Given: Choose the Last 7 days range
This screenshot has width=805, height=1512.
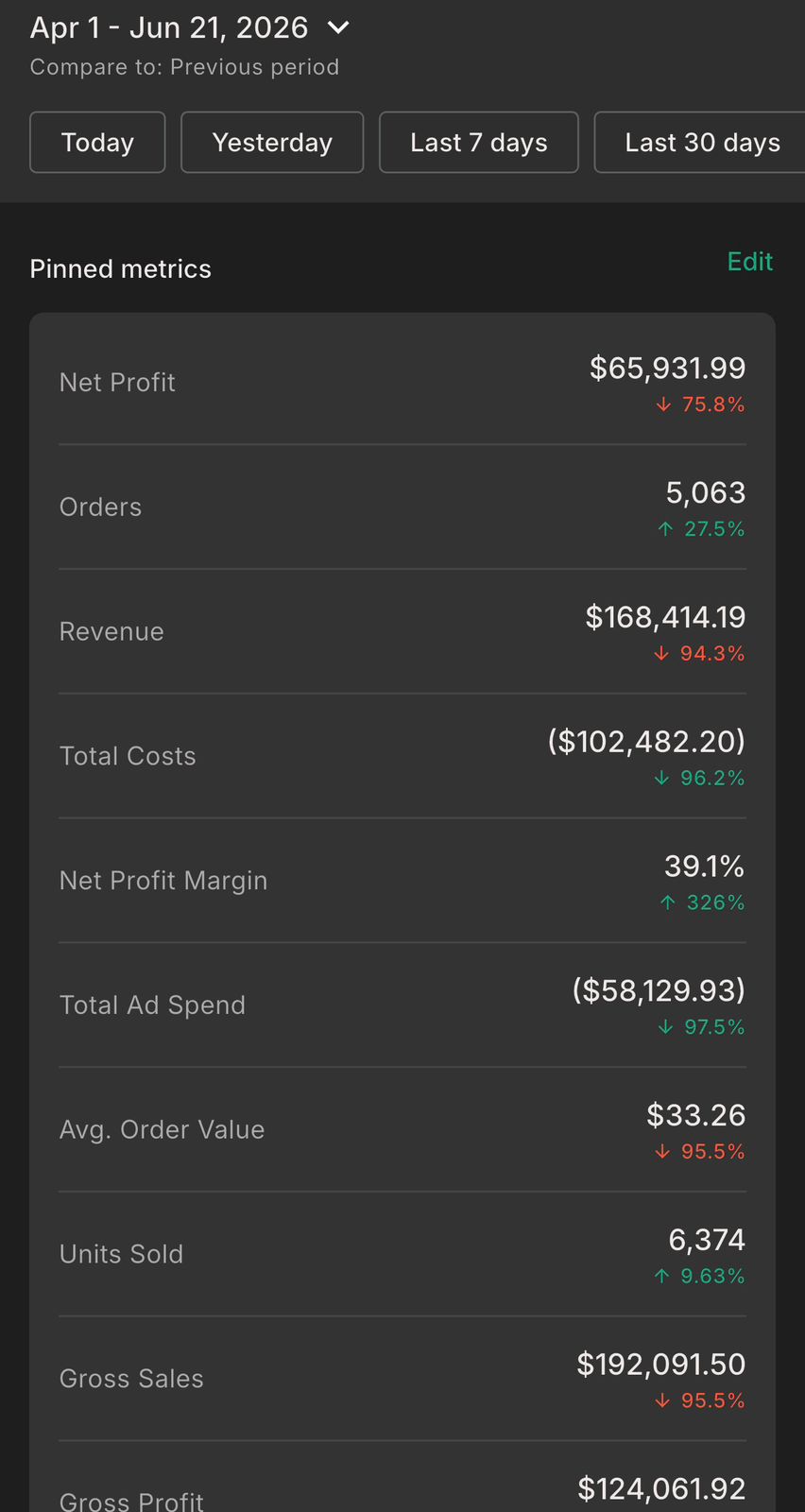Looking at the screenshot, I should pyautogui.click(x=479, y=143).
